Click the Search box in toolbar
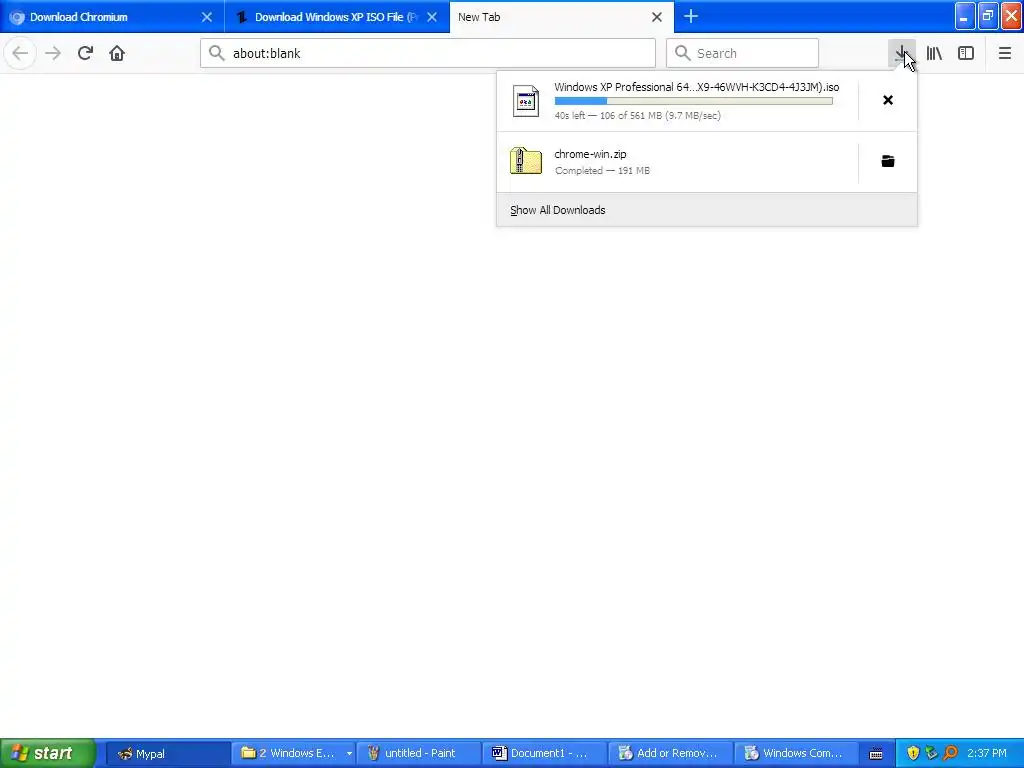 (x=742, y=53)
